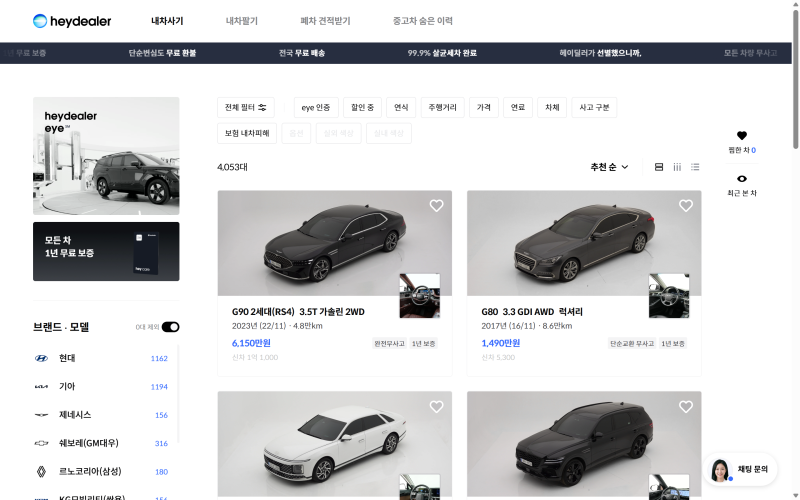Favorite the black SUV listing

coord(686,407)
